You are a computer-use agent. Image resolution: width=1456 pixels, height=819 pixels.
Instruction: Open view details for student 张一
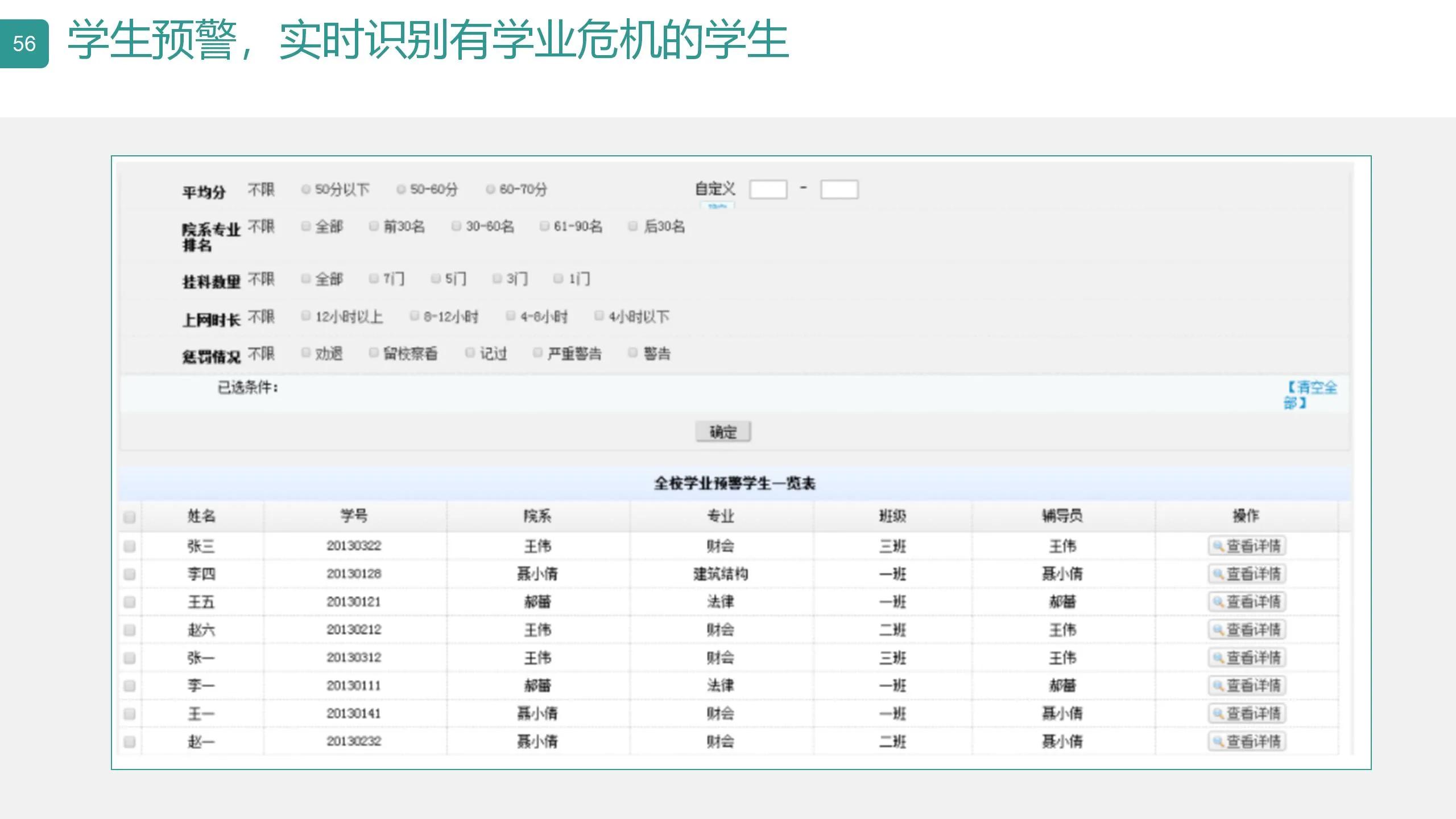pos(1247,657)
